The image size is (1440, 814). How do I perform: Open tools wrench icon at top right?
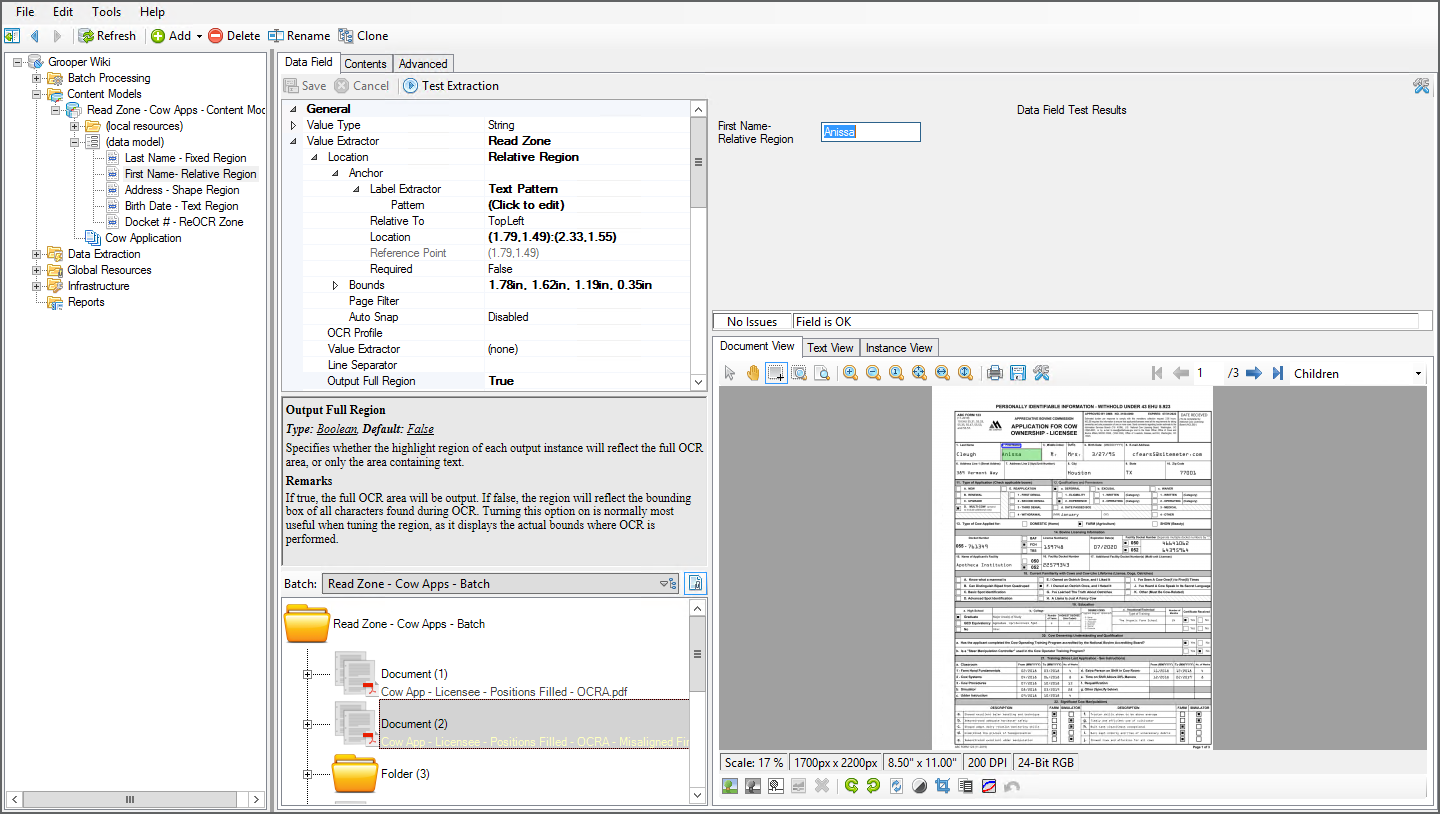(x=1421, y=86)
